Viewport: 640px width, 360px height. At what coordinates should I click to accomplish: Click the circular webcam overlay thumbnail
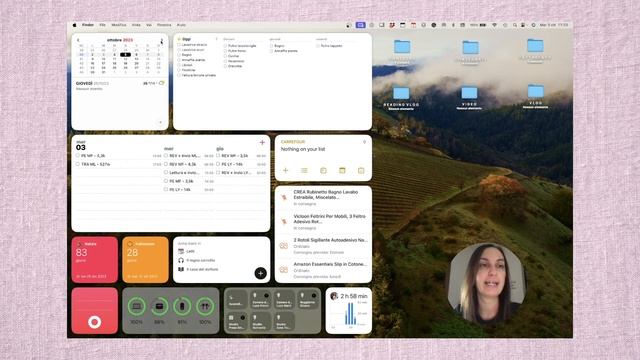486,283
